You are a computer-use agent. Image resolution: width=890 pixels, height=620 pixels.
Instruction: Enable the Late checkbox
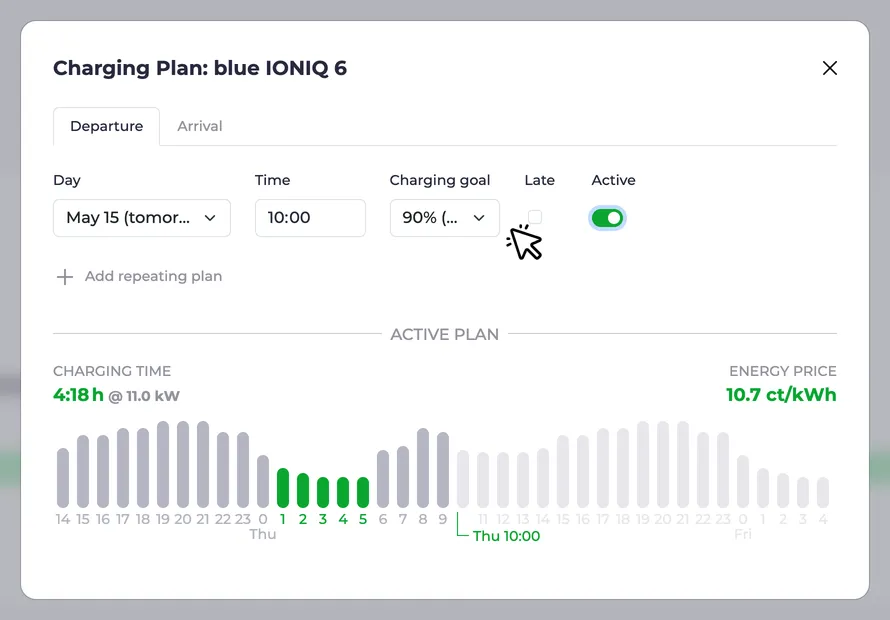point(535,217)
